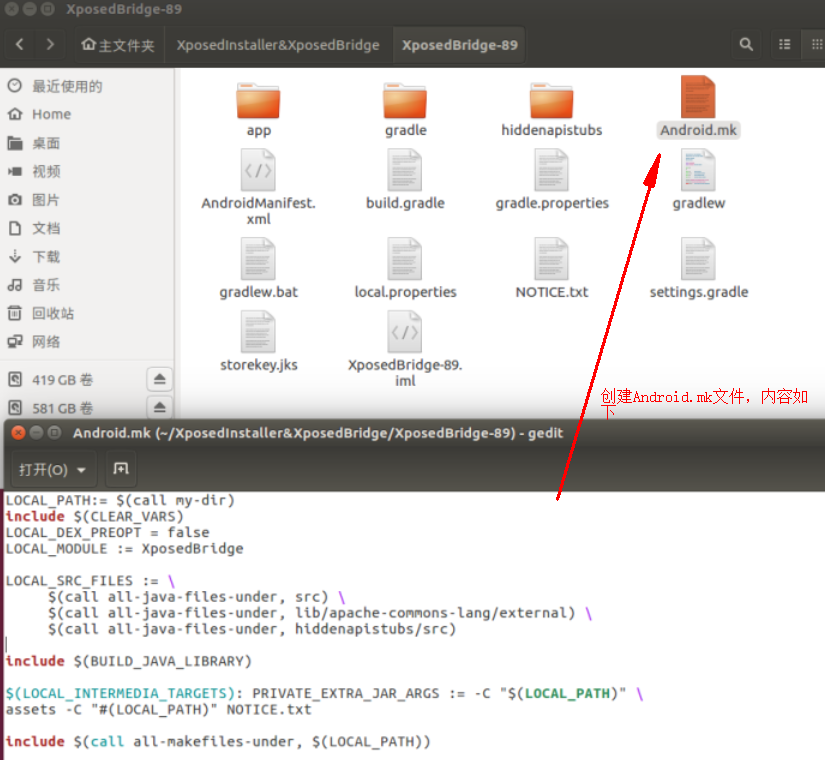Go to XposedInstaller&XposedBridge path segment
825x760 pixels.
click(278, 45)
